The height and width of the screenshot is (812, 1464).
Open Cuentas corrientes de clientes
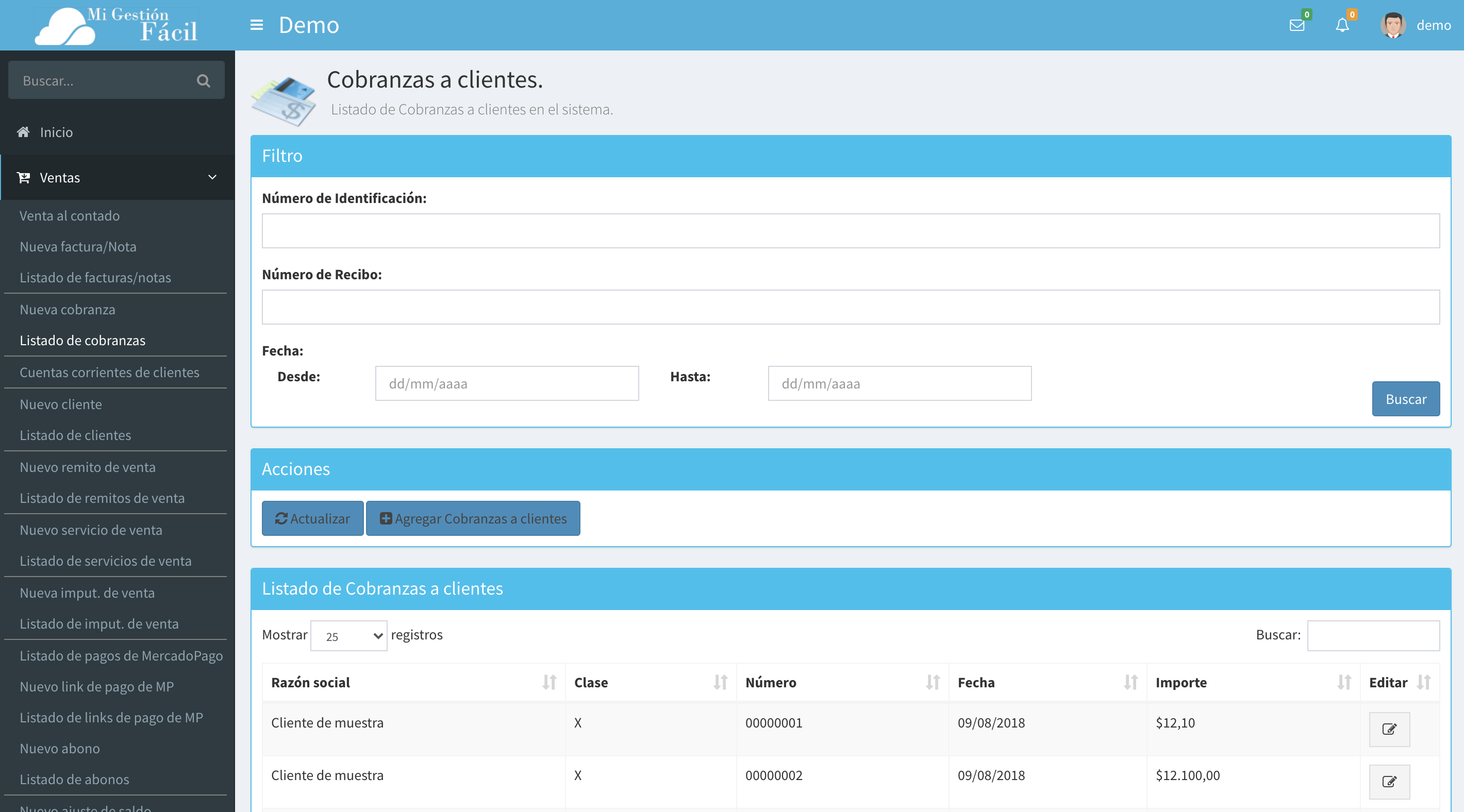click(x=109, y=372)
